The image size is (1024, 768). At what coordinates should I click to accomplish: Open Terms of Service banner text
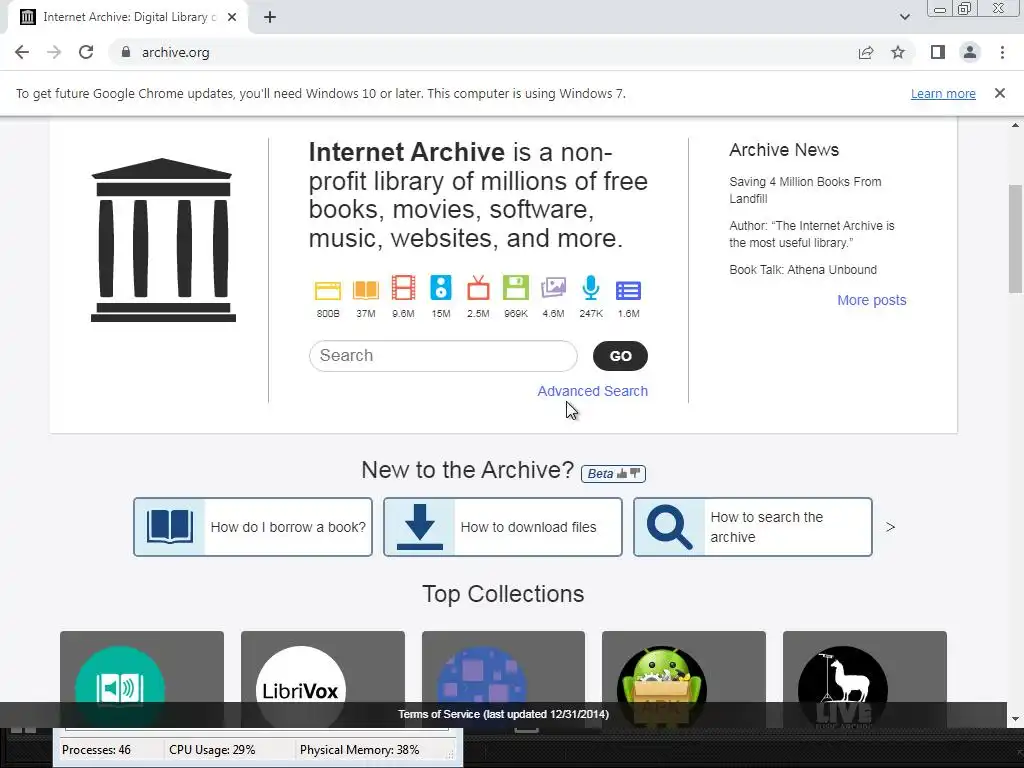(x=504, y=714)
